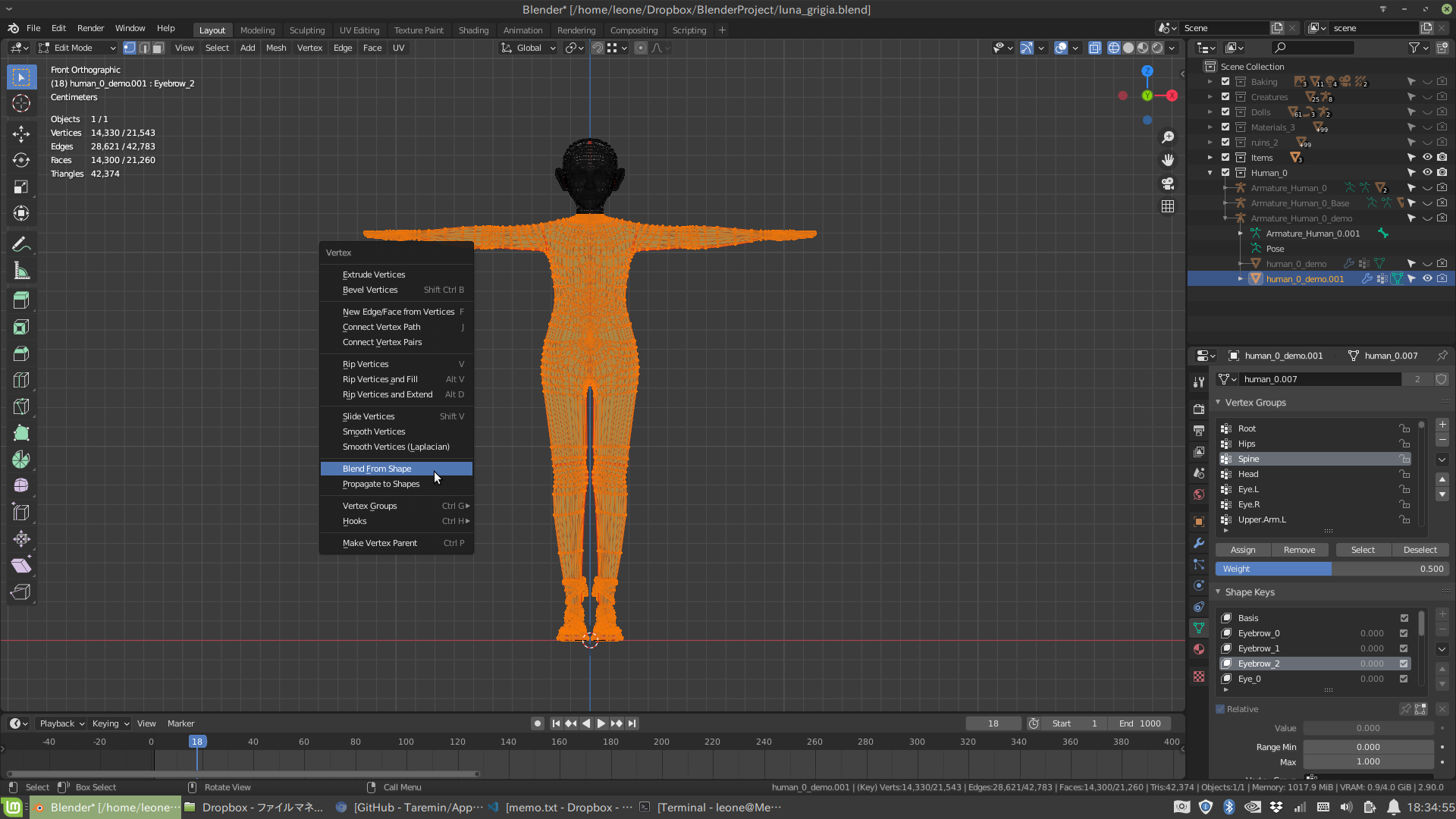Collapse the Vertex Groups panel

(1219, 403)
